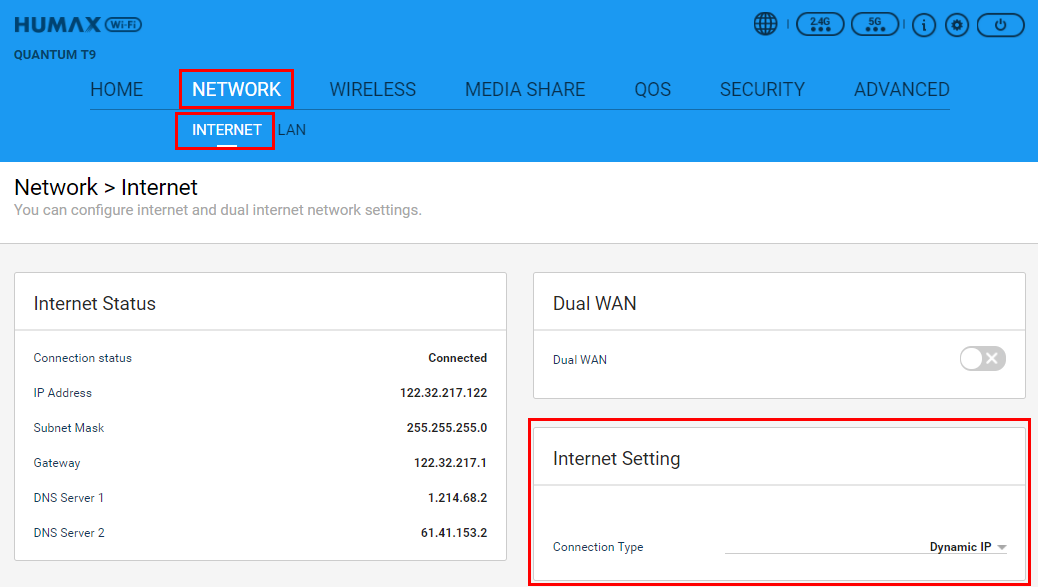Go to the QOS tab
This screenshot has width=1038, height=587.
coord(653,89)
